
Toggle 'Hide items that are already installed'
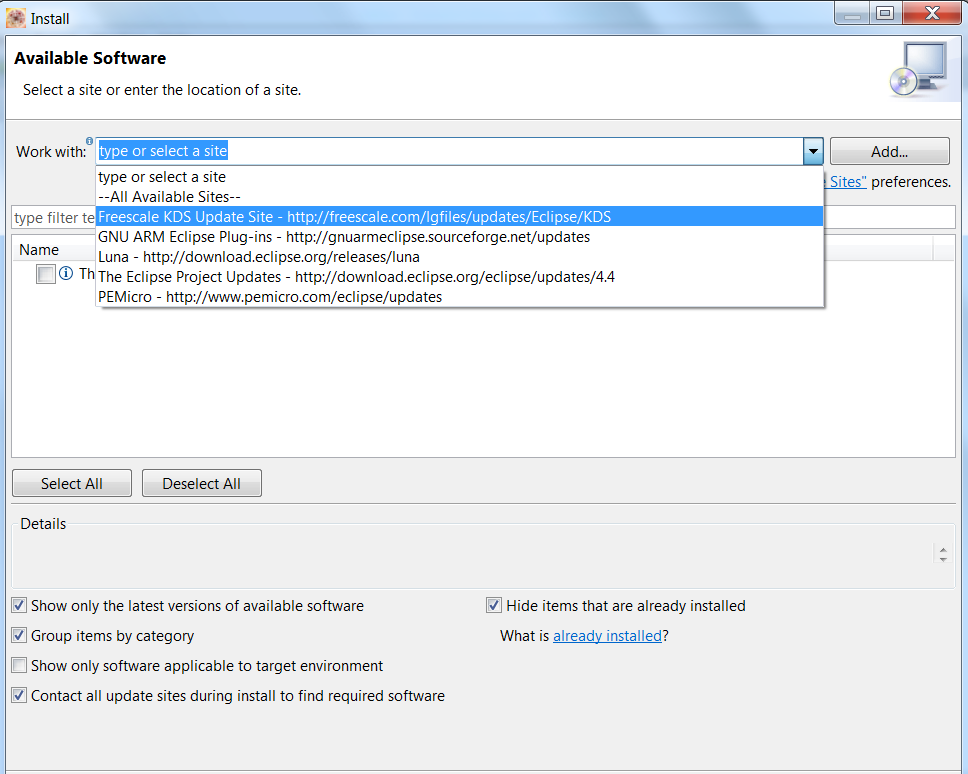(x=493, y=605)
